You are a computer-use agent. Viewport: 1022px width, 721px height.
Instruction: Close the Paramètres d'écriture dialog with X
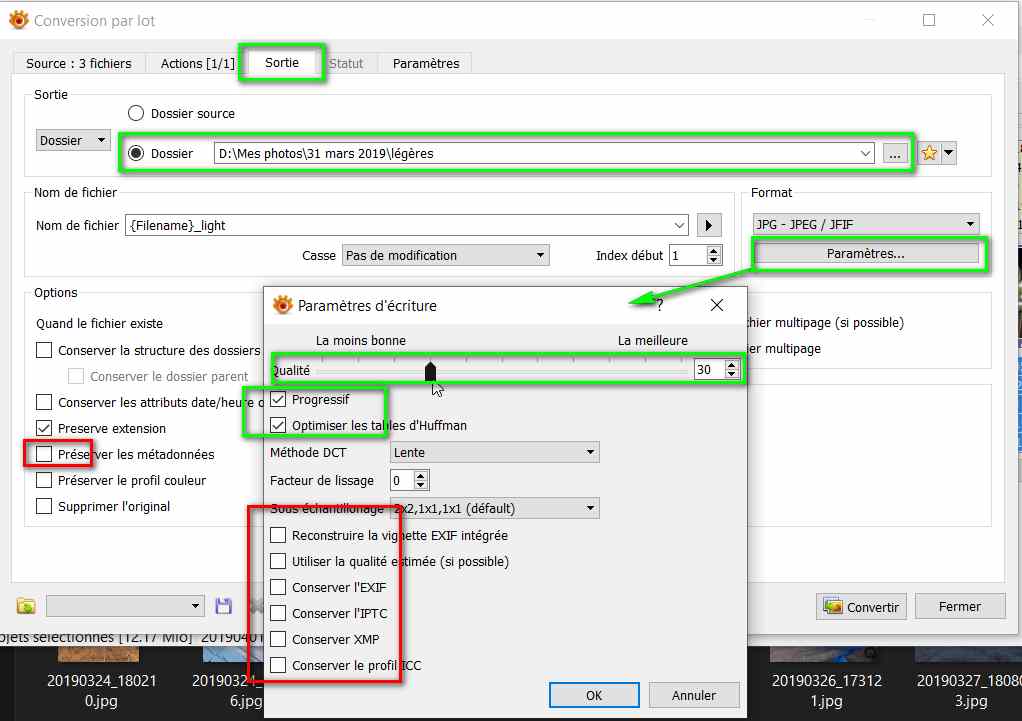tap(716, 304)
